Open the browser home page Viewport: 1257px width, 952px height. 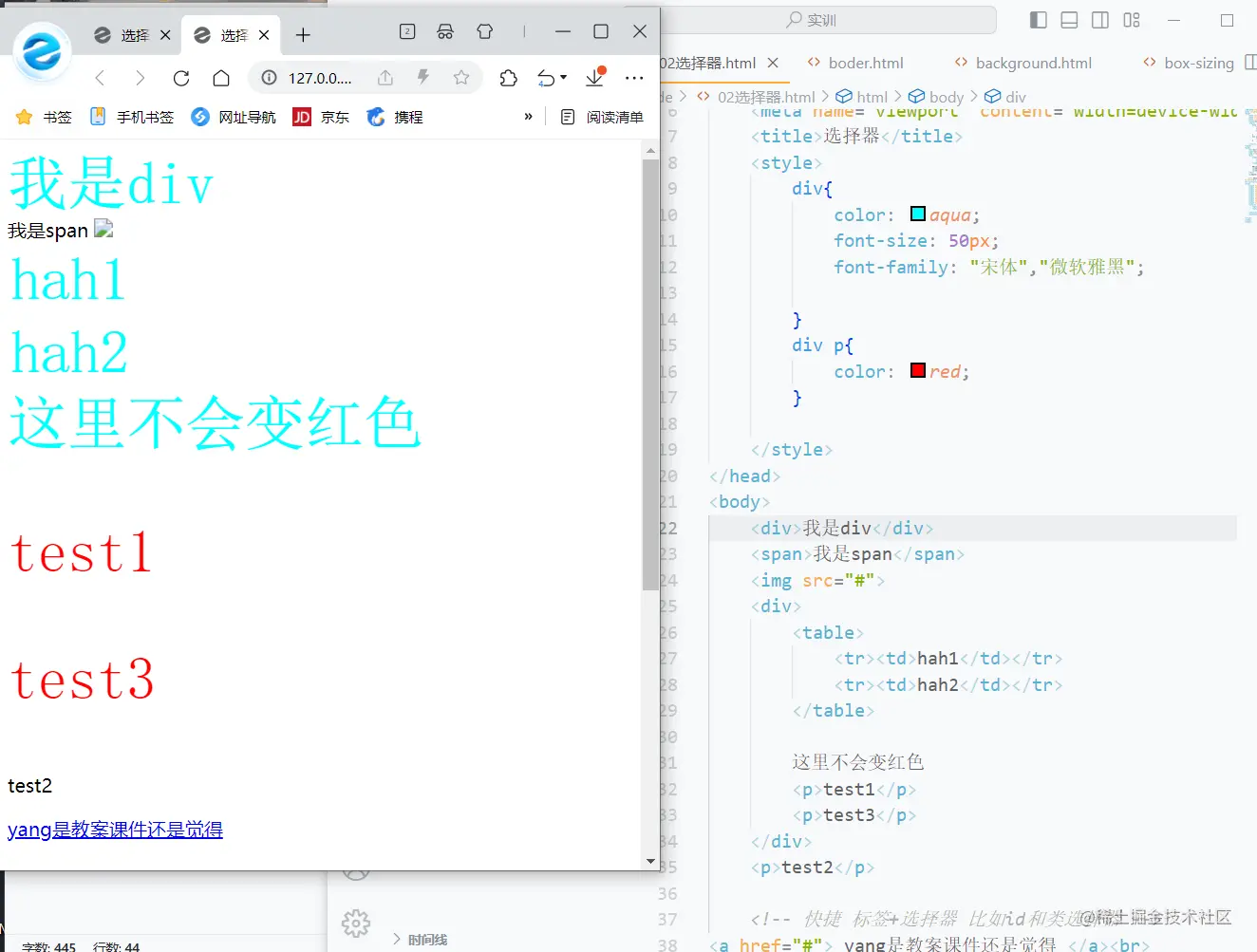(x=221, y=78)
